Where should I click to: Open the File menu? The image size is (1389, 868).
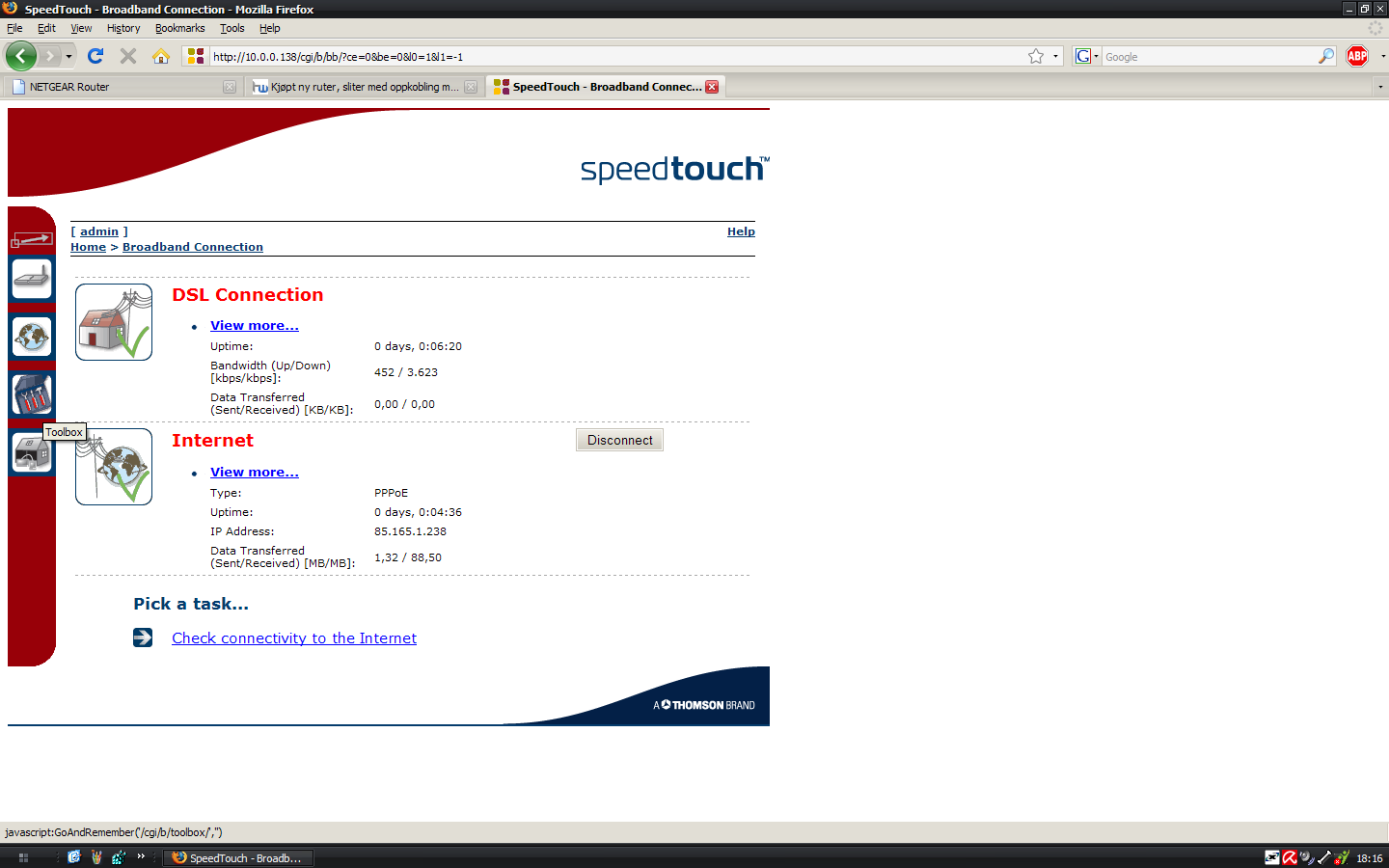click(x=14, y=28)
